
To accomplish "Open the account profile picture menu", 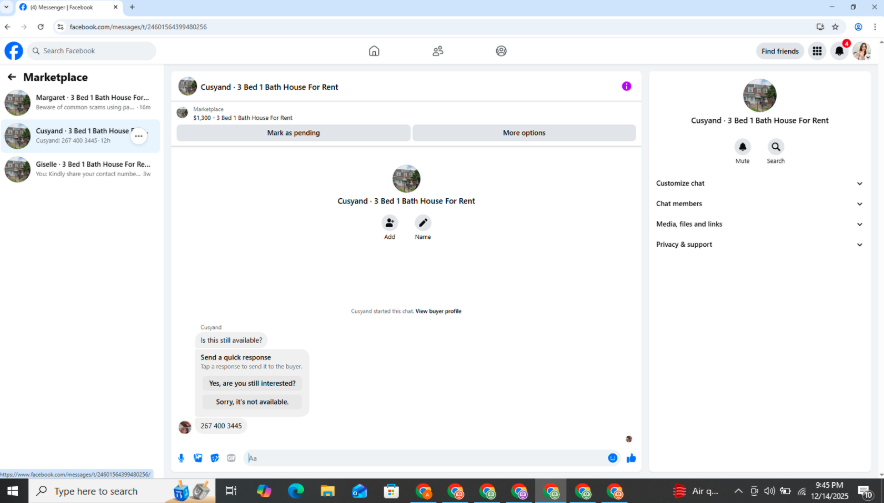I will [x=861, y=51].
